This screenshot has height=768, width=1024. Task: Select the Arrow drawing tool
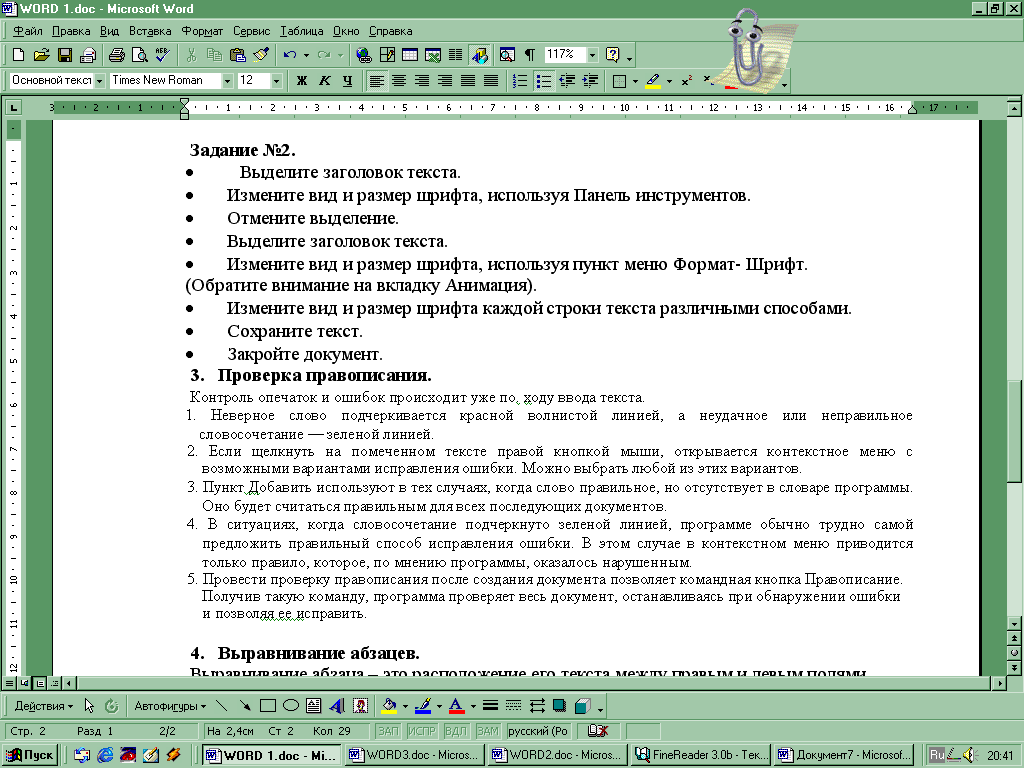pyautogui.click(x=244, y=705)
